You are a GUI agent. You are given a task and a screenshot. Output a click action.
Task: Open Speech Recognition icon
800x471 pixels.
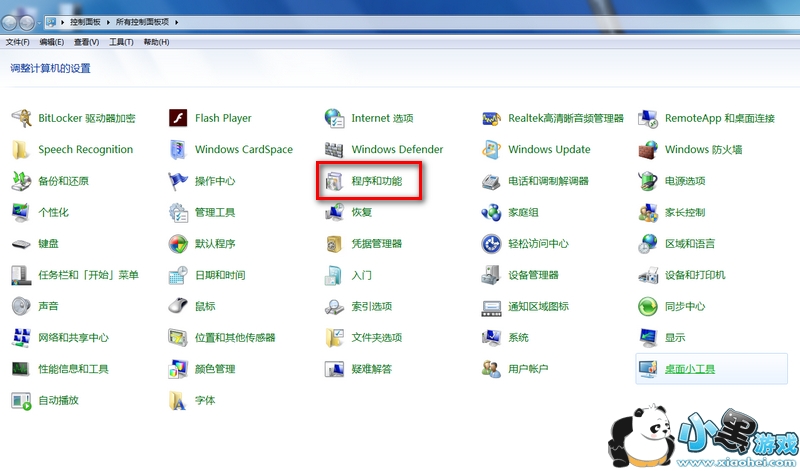tap(20, 150)
